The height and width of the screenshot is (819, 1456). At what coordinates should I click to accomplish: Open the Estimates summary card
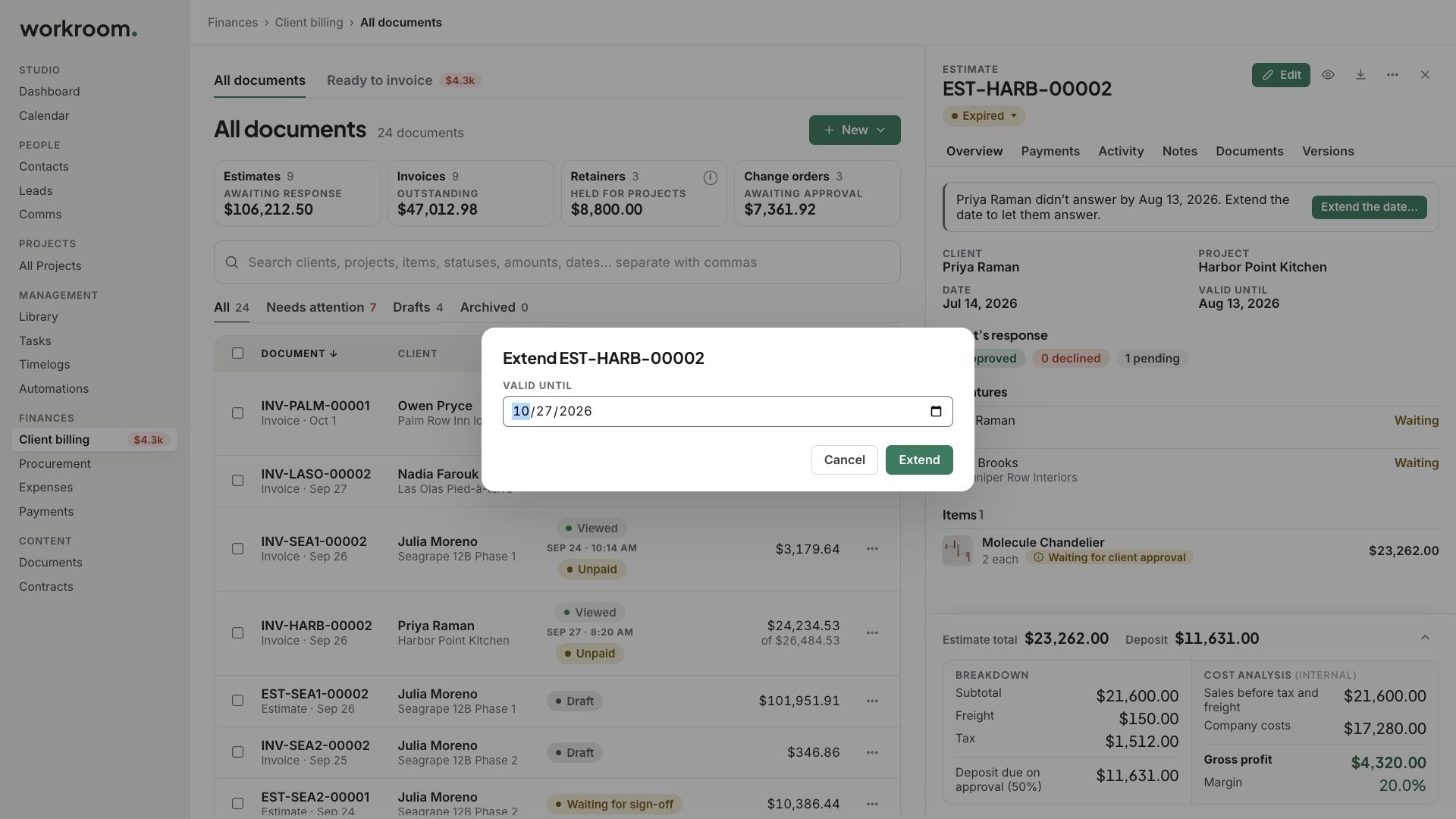point(297,193)
